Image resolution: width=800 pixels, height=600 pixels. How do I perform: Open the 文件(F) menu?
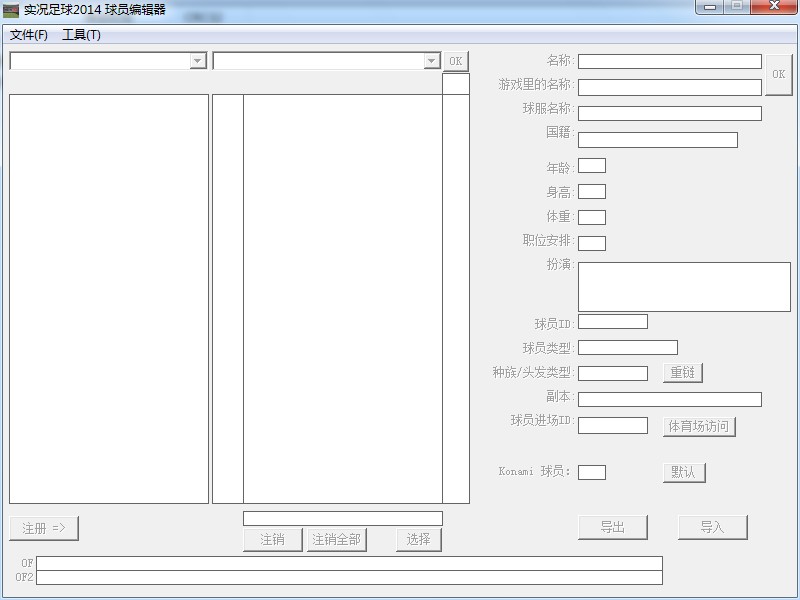tap(29, 35)
